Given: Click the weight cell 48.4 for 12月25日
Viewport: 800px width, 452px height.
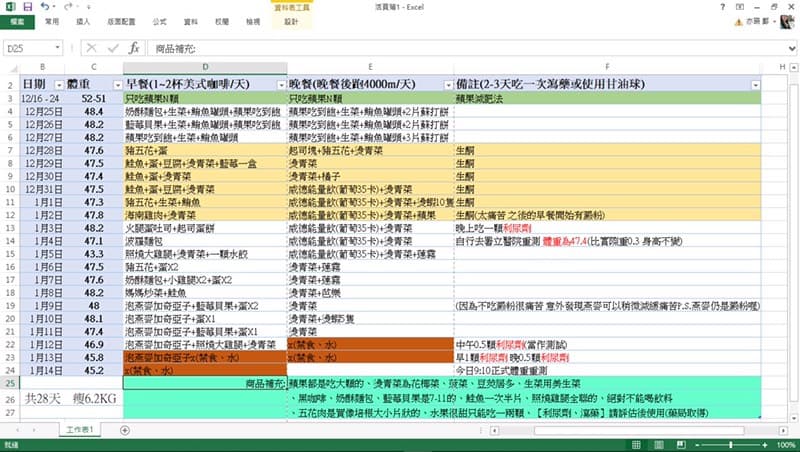Looking at the screenshot, I should click(94, 111).
